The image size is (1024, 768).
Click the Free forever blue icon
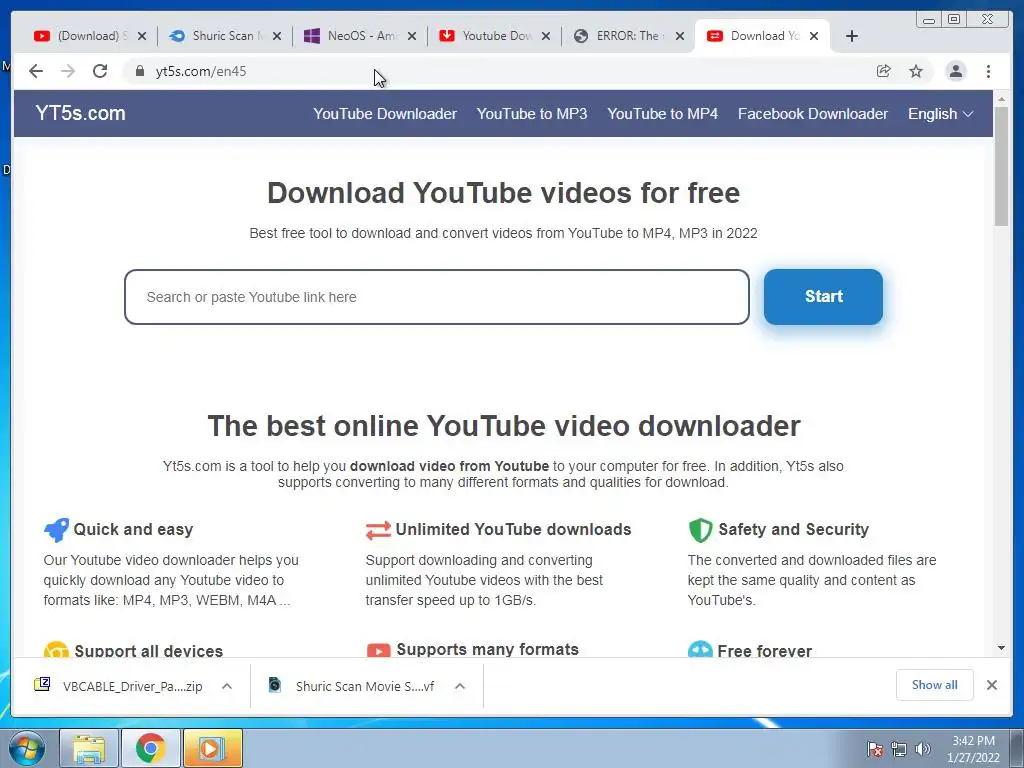point(700,650)
